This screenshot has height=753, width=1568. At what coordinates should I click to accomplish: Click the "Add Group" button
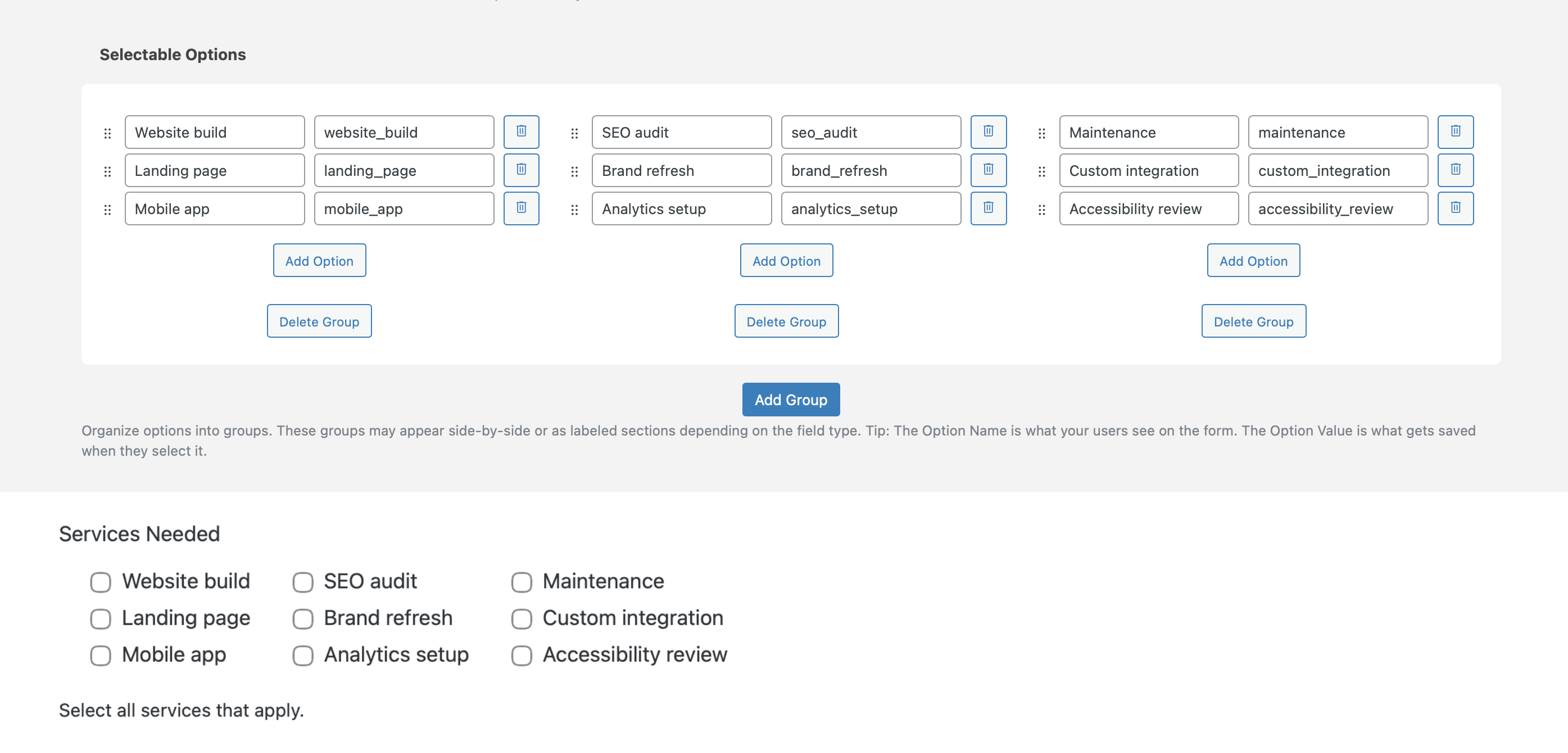791,400
